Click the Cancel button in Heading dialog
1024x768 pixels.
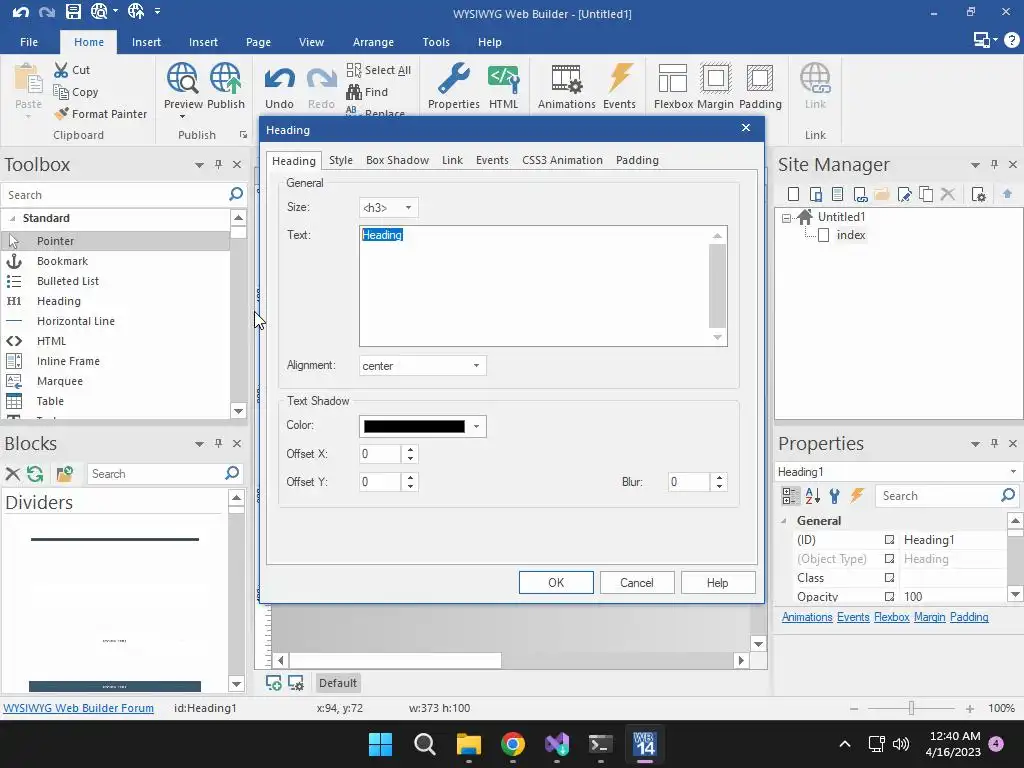click(x=637, y=583)
